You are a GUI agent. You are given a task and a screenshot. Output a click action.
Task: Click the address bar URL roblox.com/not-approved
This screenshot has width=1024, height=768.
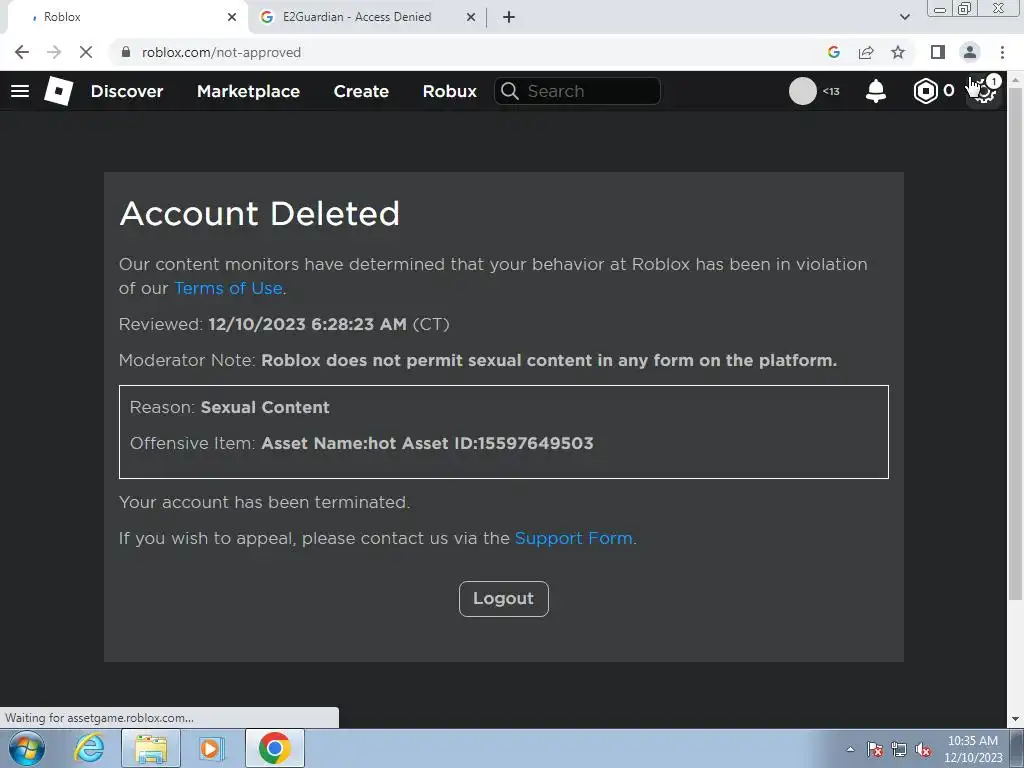point(221,52)
